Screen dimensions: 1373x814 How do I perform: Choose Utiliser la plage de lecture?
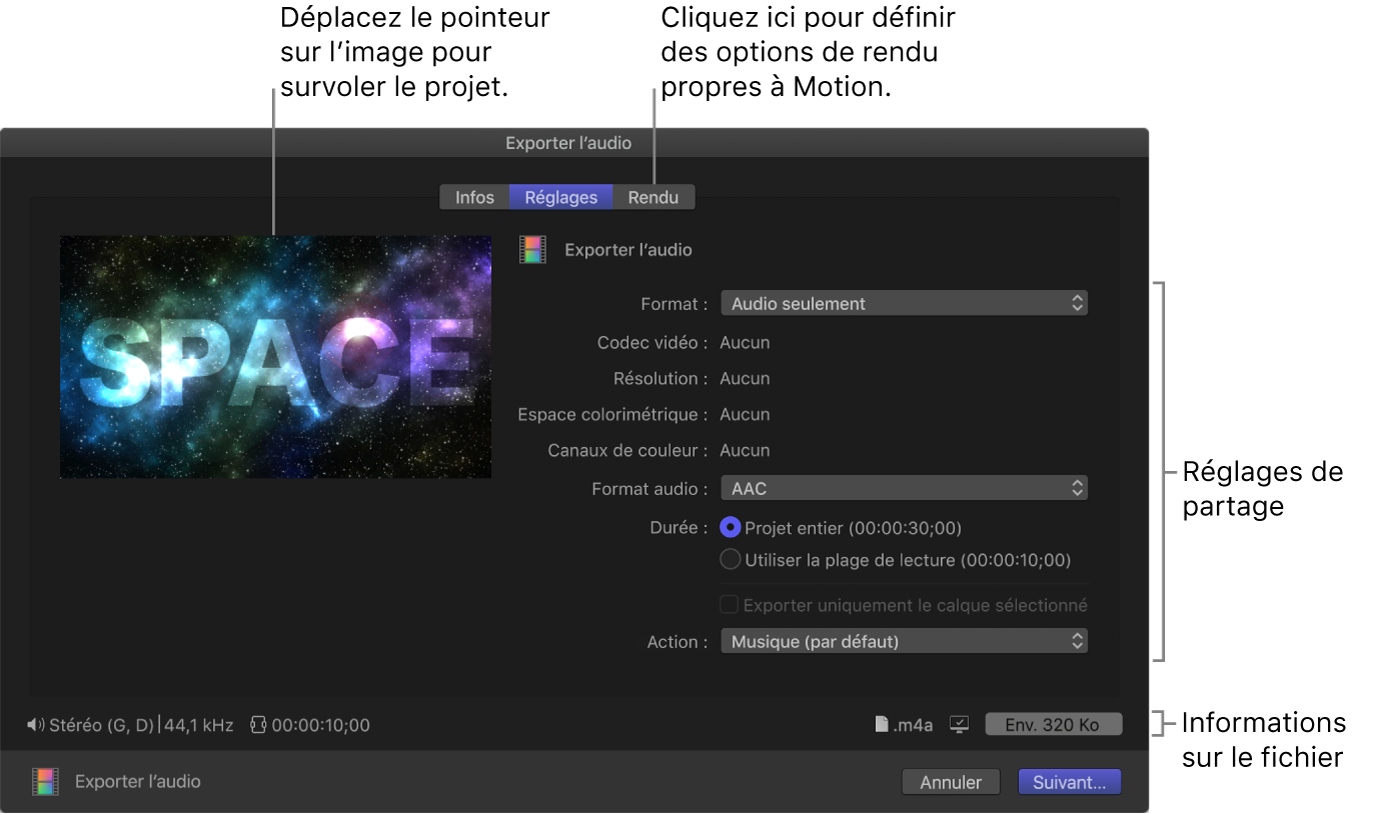(730, 559)
